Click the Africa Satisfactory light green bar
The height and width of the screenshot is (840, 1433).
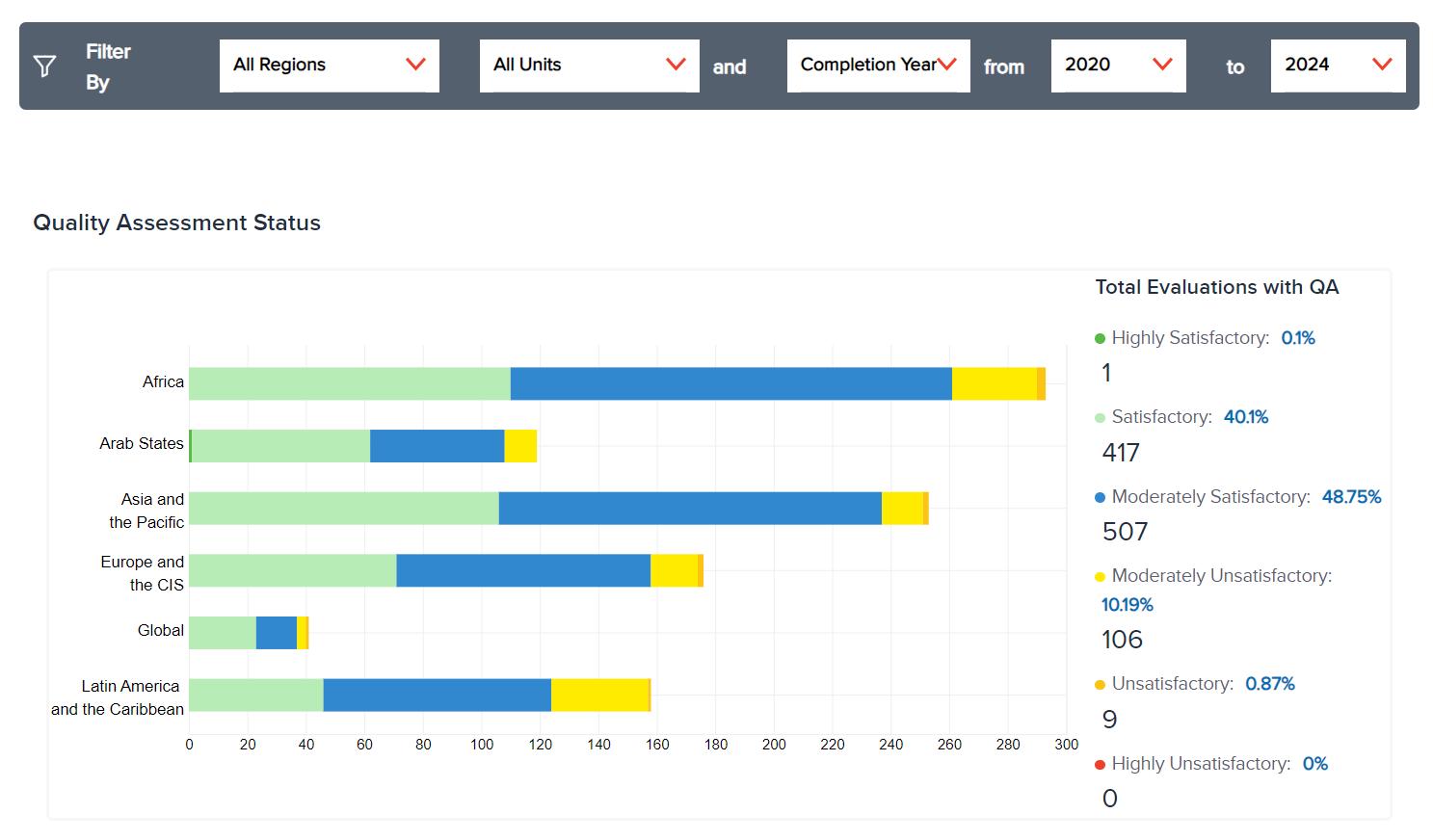point(350,383)
